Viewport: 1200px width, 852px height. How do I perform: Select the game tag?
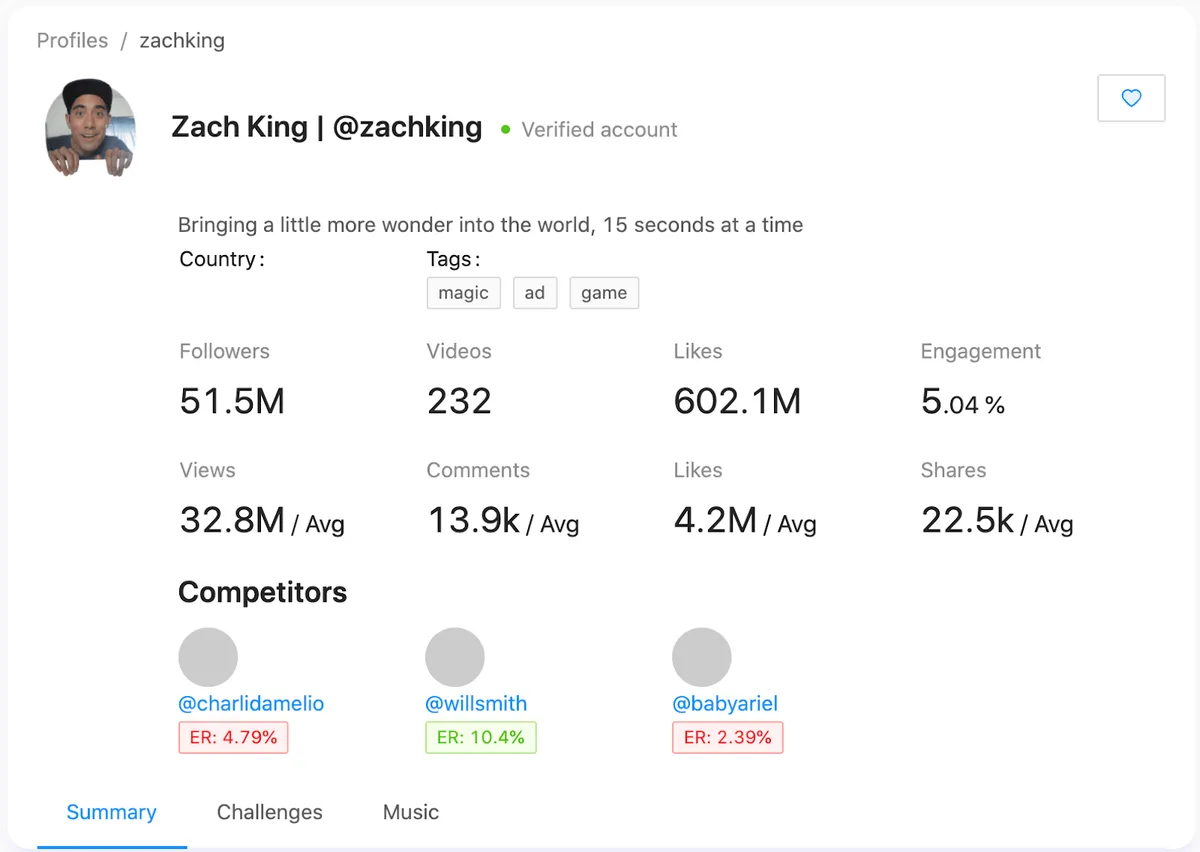pyautogui.click(x=604, y=293)
